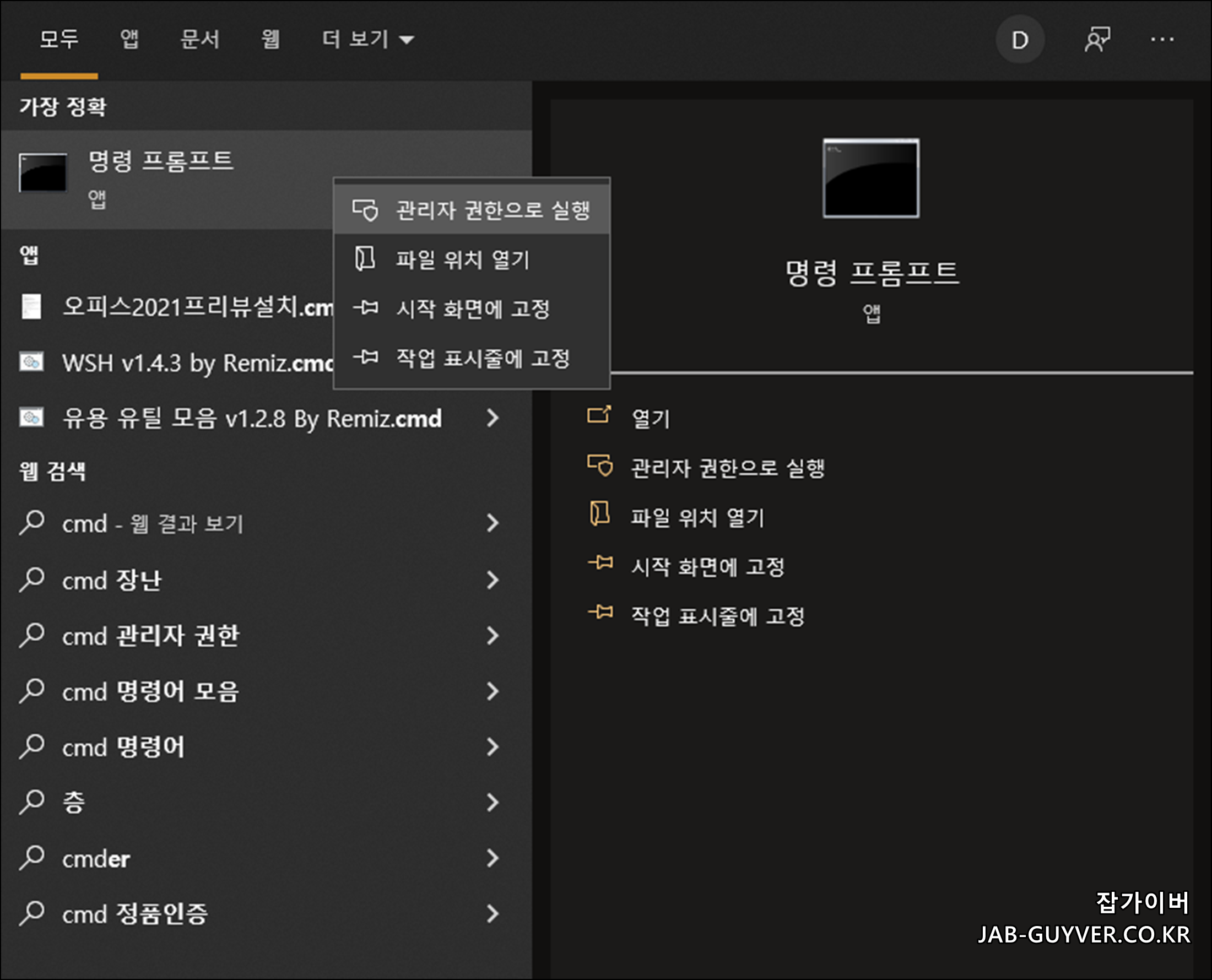Viewport: 1212px width, 980px height.
Task: Expand the chevron next to cmd 장난
Action: pyautogui.click(x=493, y=580)
